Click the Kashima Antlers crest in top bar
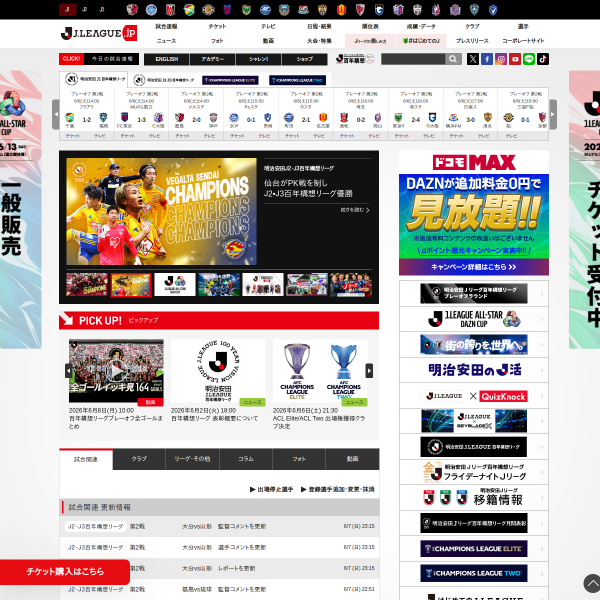Screen dimensions: 600x600 coord(132,10)
